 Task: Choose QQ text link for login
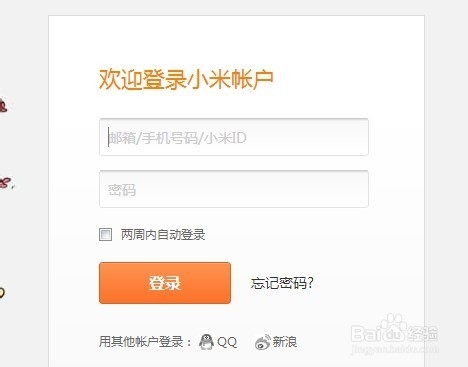click(x=227, y=342)
